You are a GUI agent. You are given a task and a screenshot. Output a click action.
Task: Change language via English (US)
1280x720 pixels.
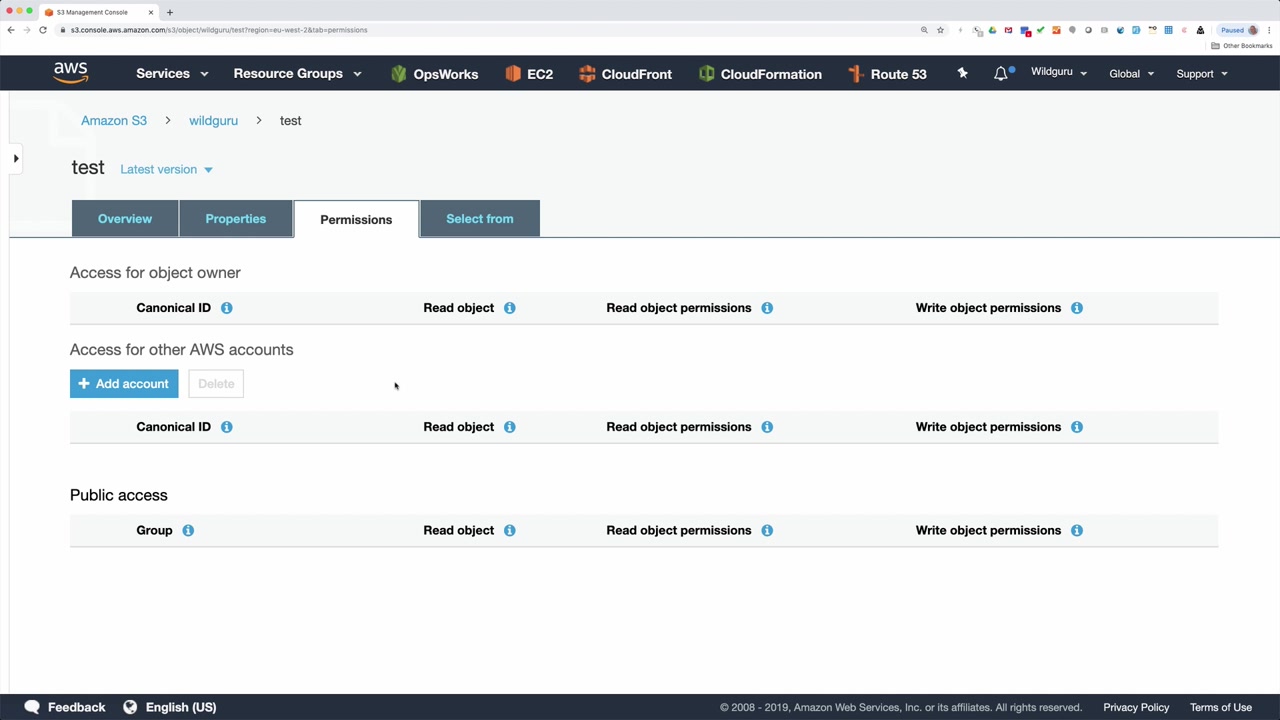(x=181, y=707)
